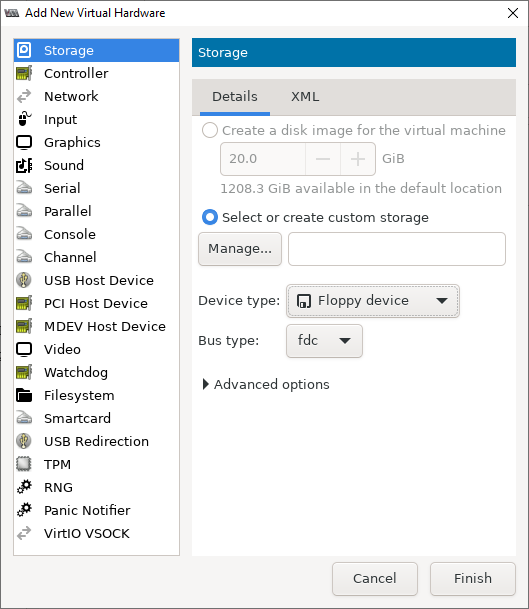529x609 pixels.
Task: Select custom storage radio button
Action: click(210, 217)
